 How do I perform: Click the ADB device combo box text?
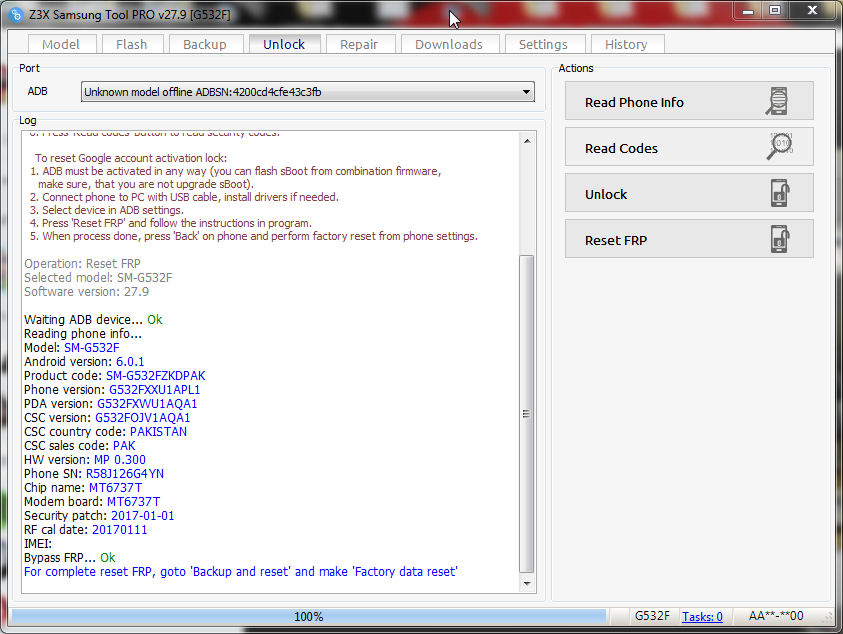pos(202,92)
